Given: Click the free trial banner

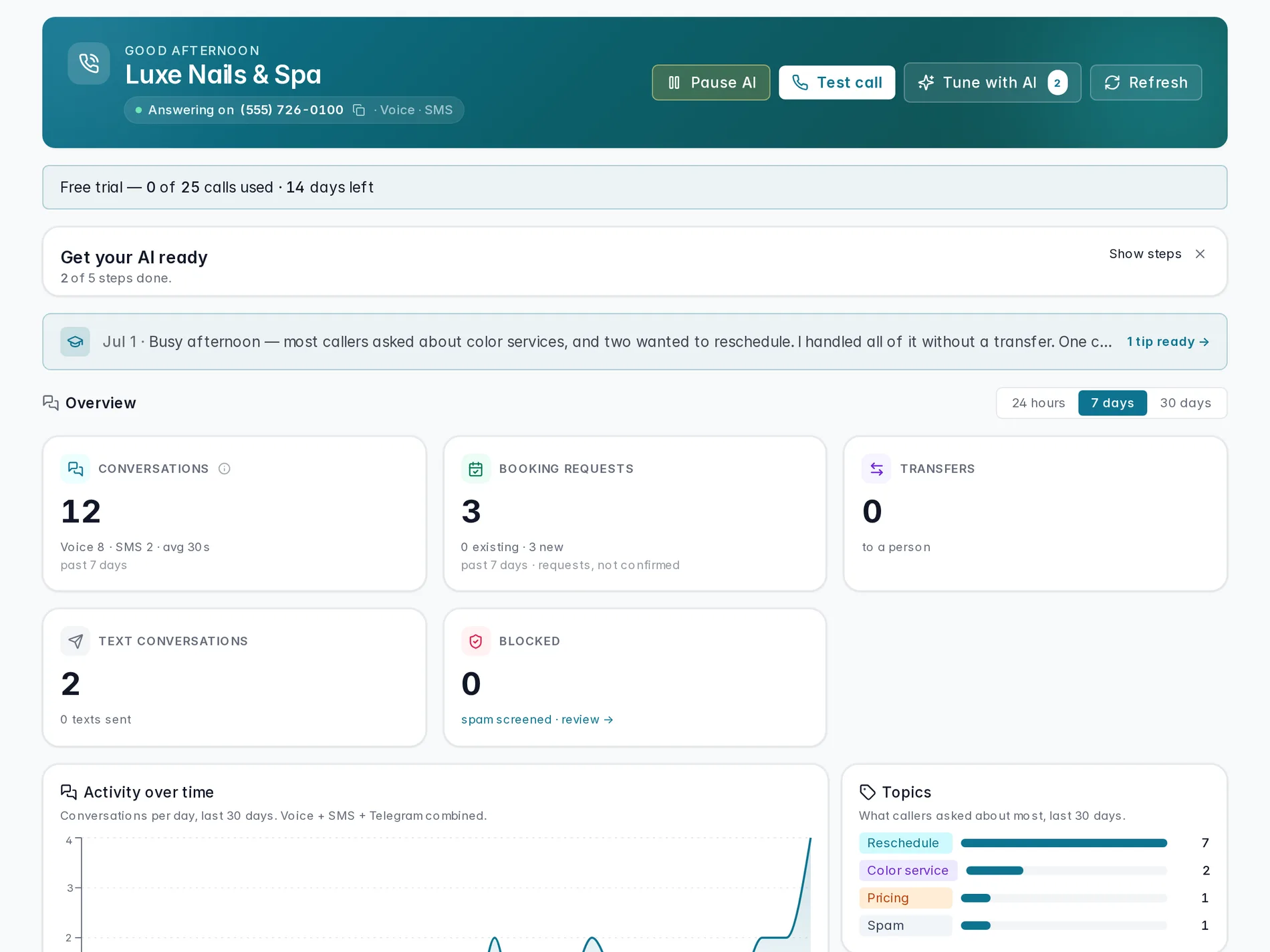Looking at the screenshot, I should tap(634, 187).
